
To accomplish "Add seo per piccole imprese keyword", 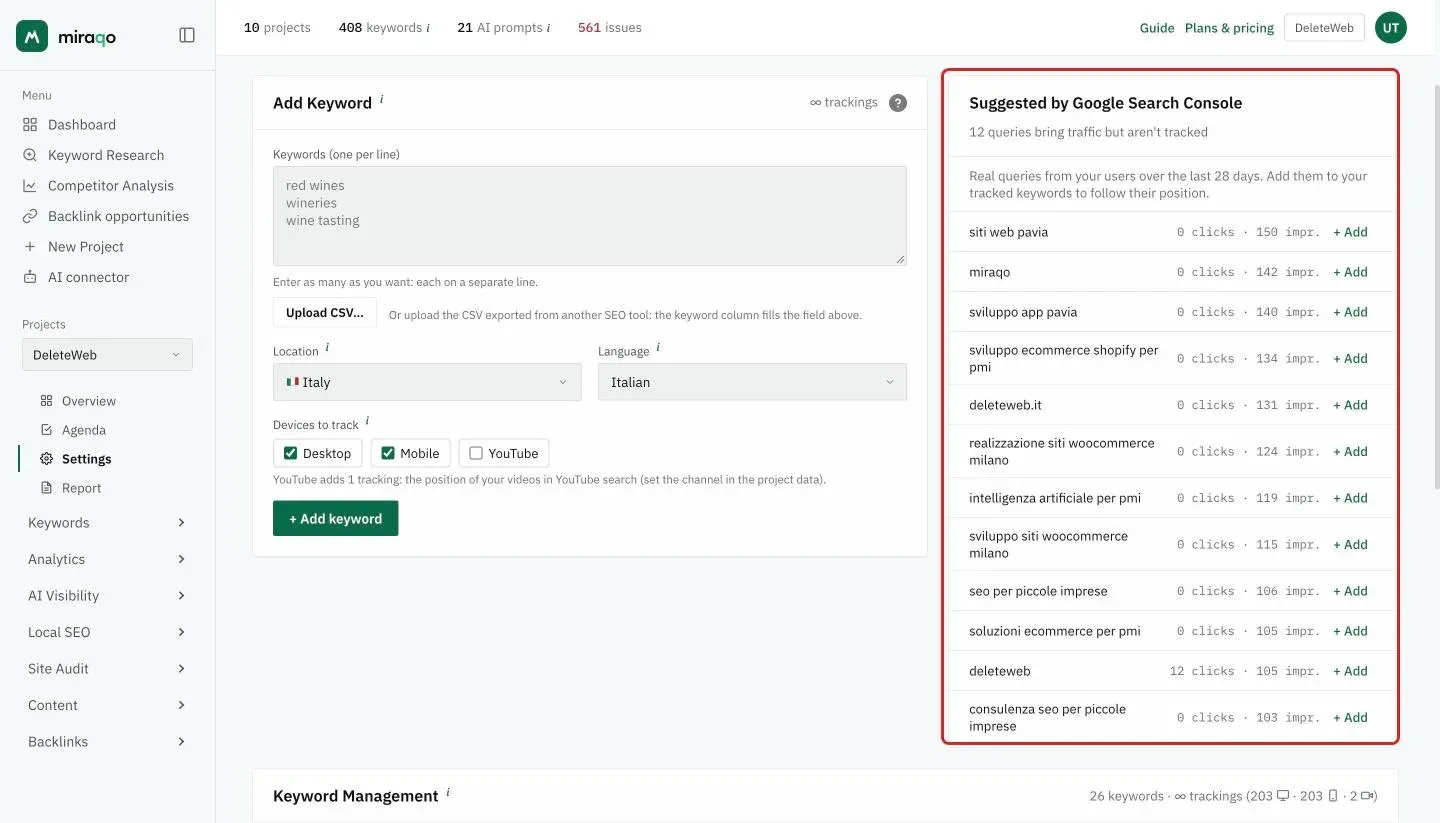I will click(x=1350, y=591).
